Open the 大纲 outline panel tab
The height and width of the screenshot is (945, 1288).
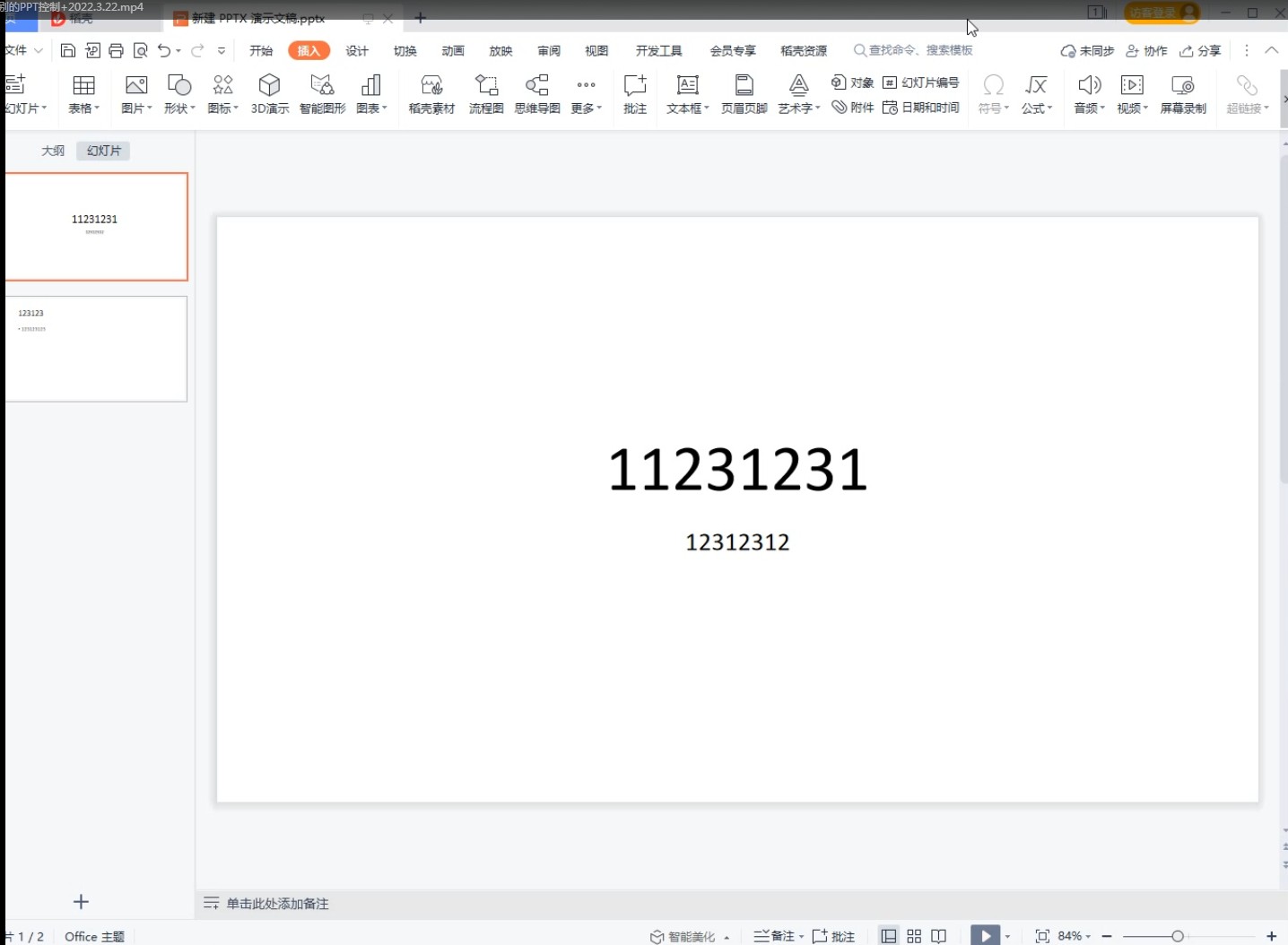tap(53, 151)
